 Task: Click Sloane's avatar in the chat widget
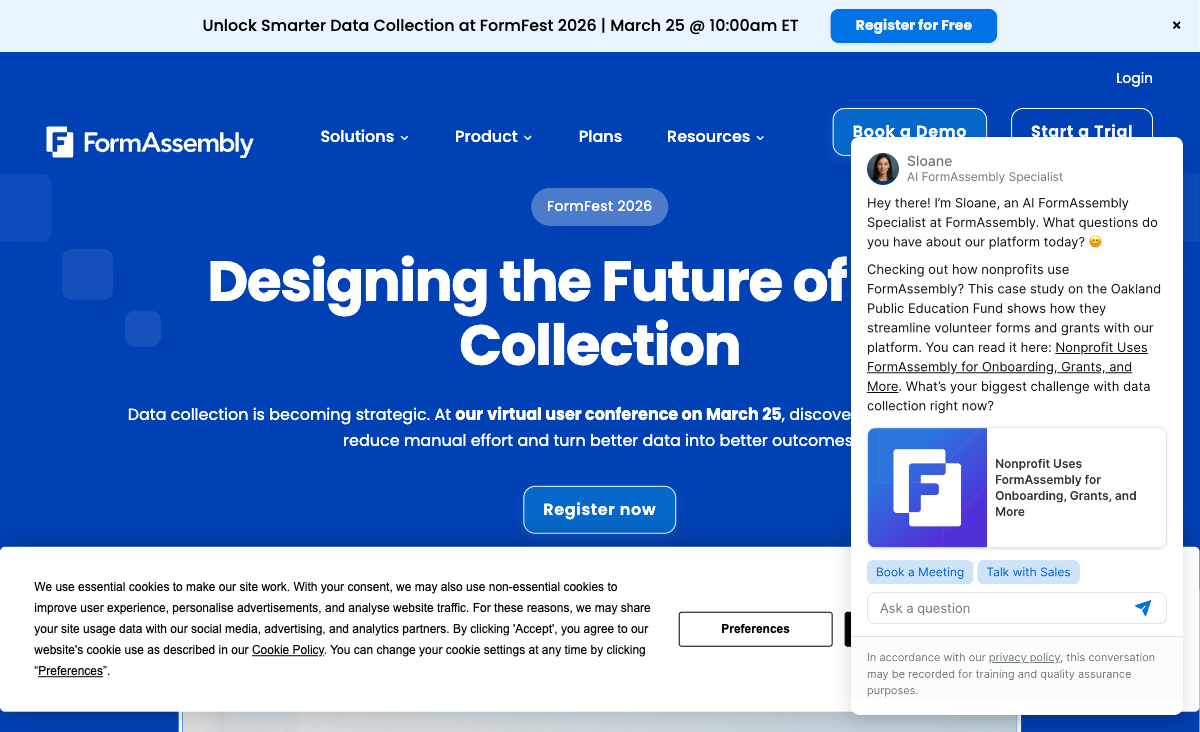[x=883, y=170]
